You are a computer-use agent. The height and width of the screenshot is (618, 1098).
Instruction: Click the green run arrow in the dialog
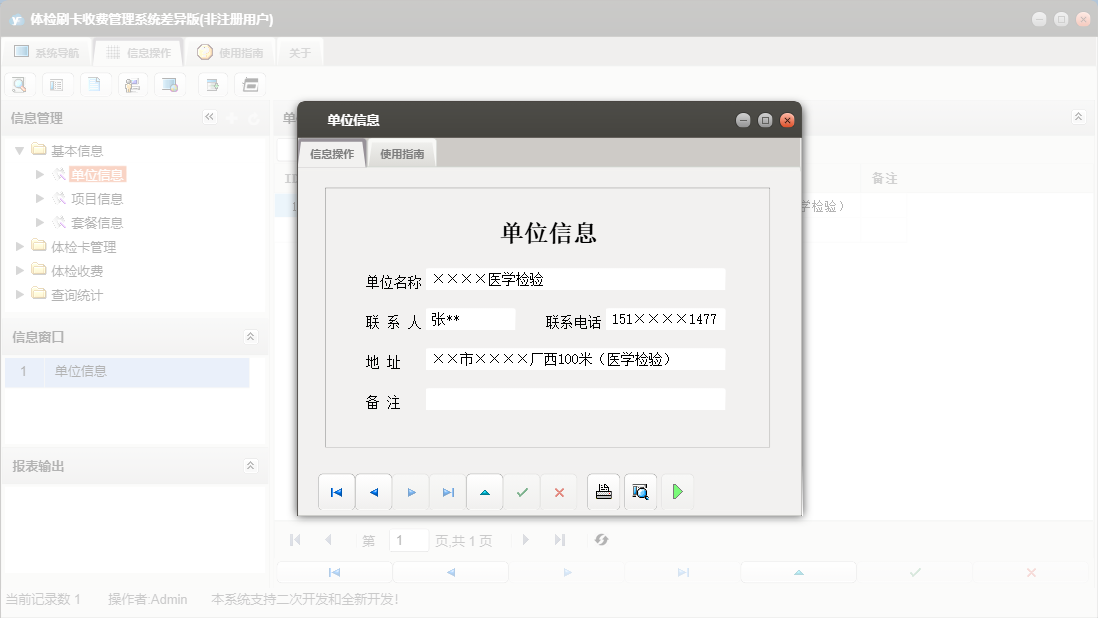[x=677, y=491]
